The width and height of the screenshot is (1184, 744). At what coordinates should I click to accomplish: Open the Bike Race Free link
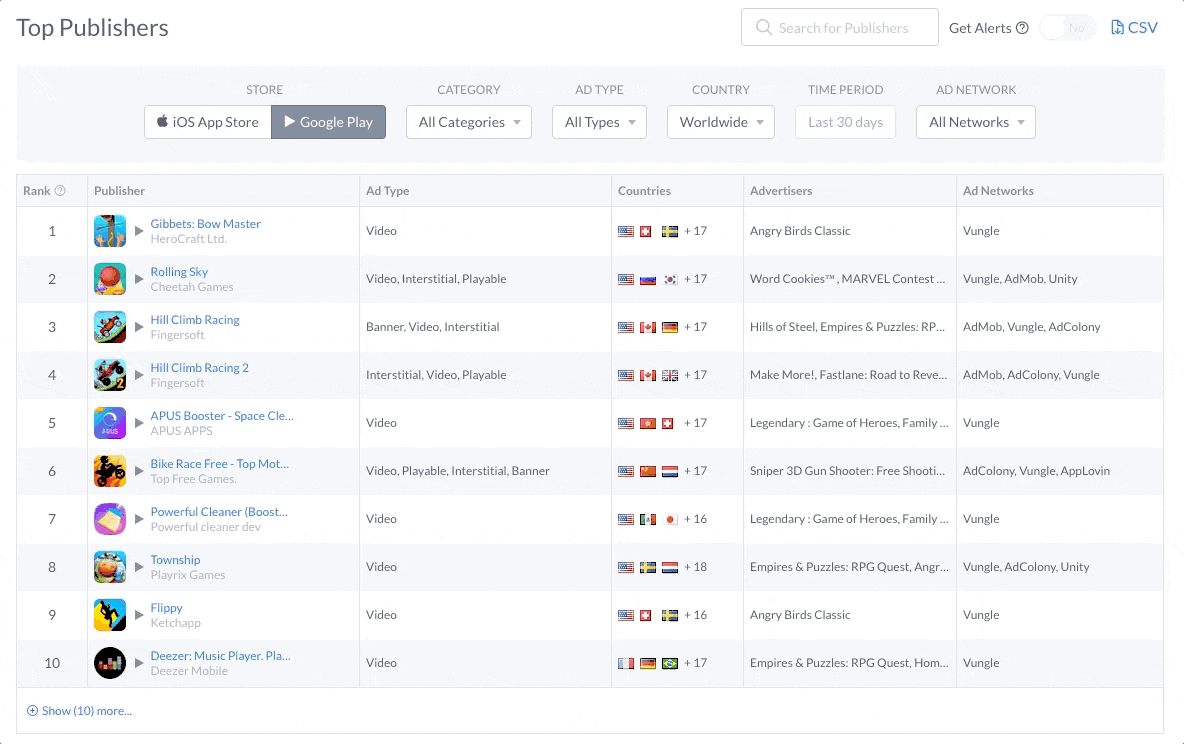[x=220, y=464]
